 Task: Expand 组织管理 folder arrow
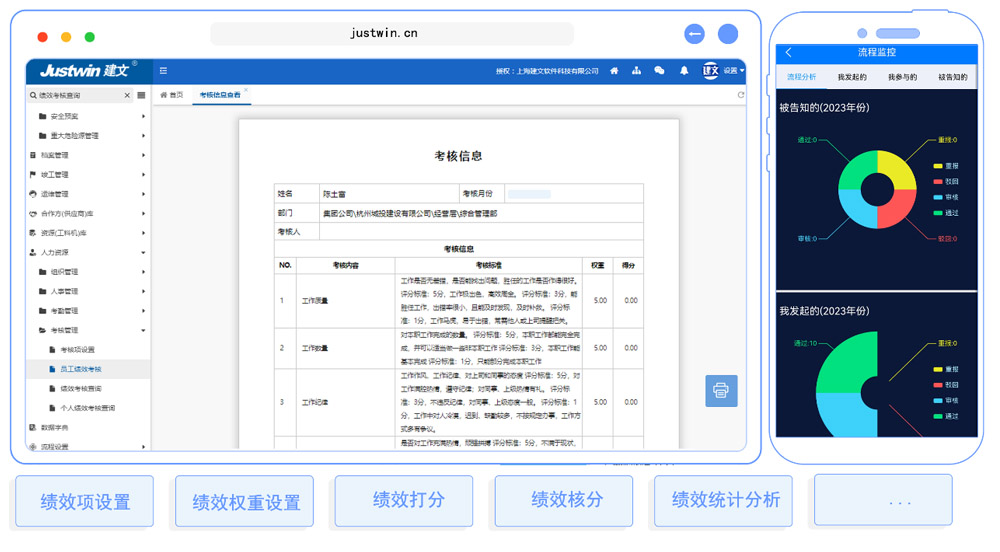(x=143, y=272)
